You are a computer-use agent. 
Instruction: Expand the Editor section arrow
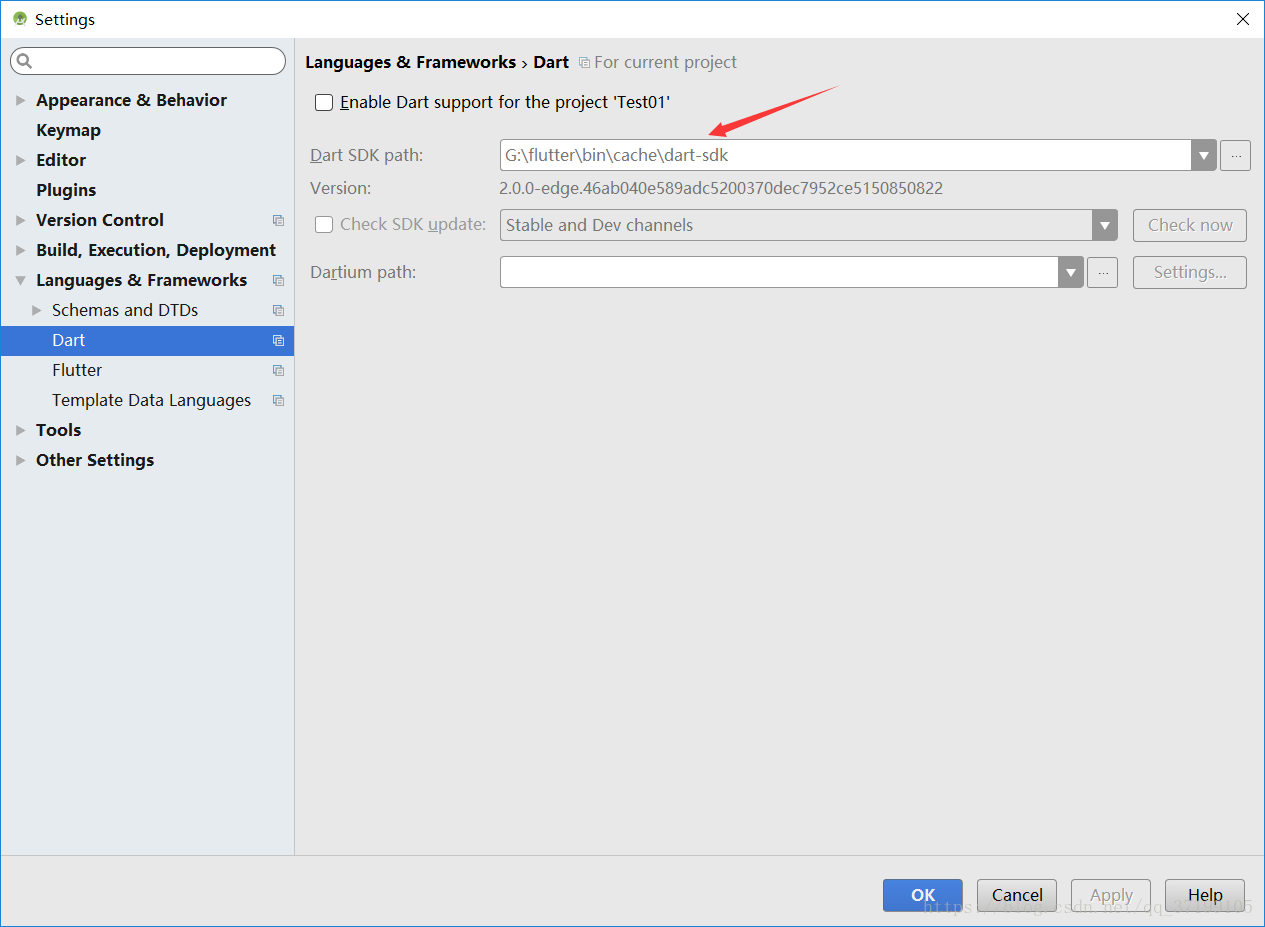click(x=21, y=160)
